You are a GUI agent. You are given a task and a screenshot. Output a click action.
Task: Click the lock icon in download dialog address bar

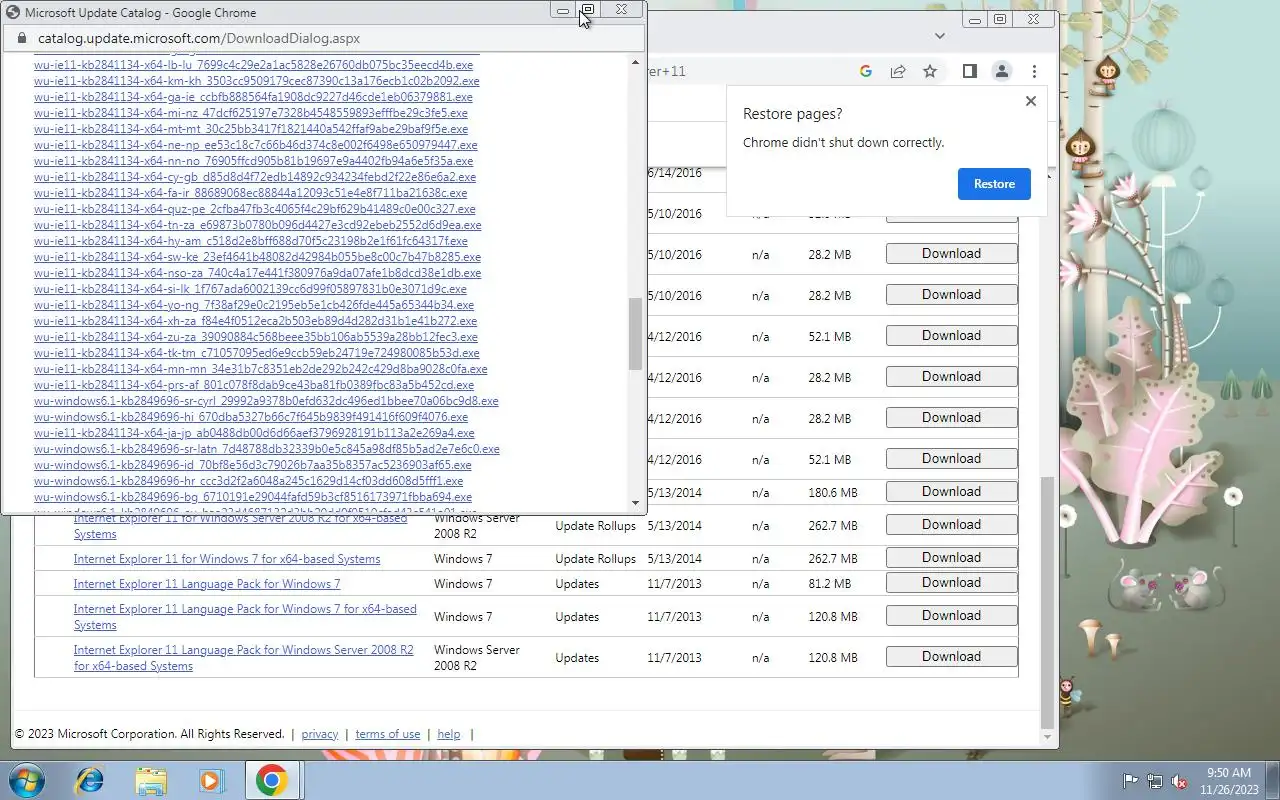[22, 39]
